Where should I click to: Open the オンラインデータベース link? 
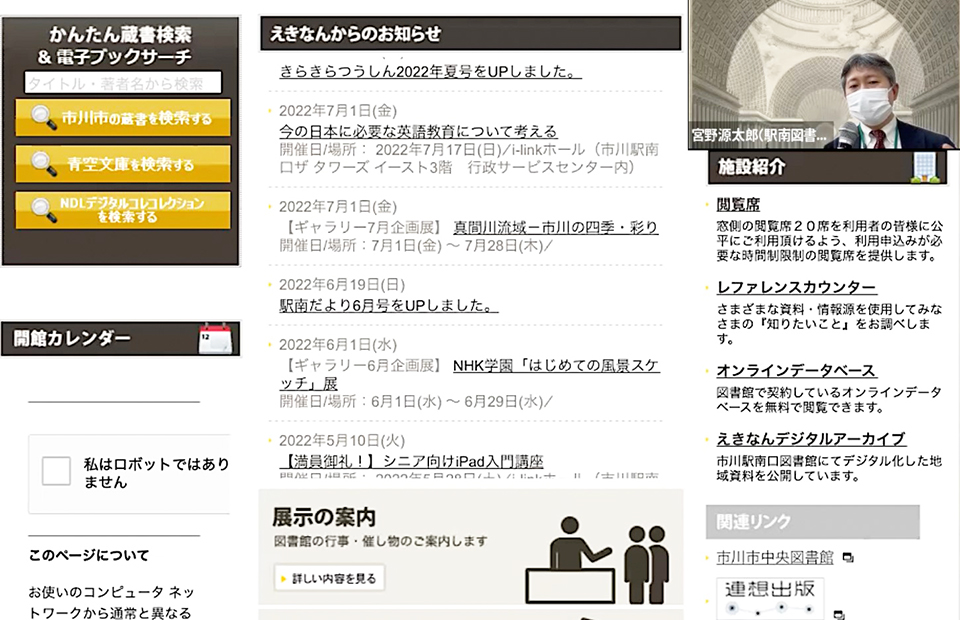point(795,370)
